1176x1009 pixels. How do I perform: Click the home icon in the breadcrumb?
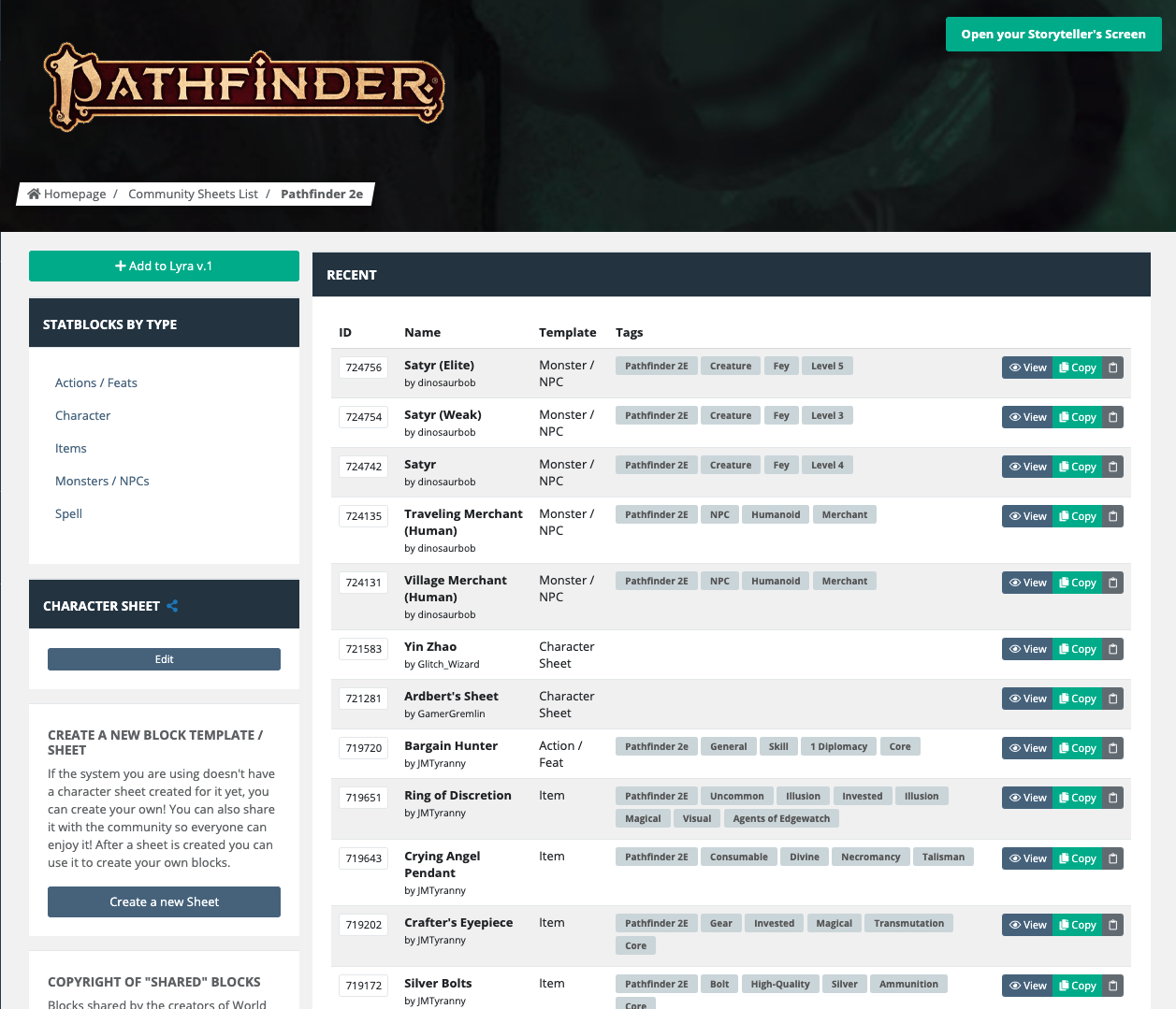click(35, 194)
